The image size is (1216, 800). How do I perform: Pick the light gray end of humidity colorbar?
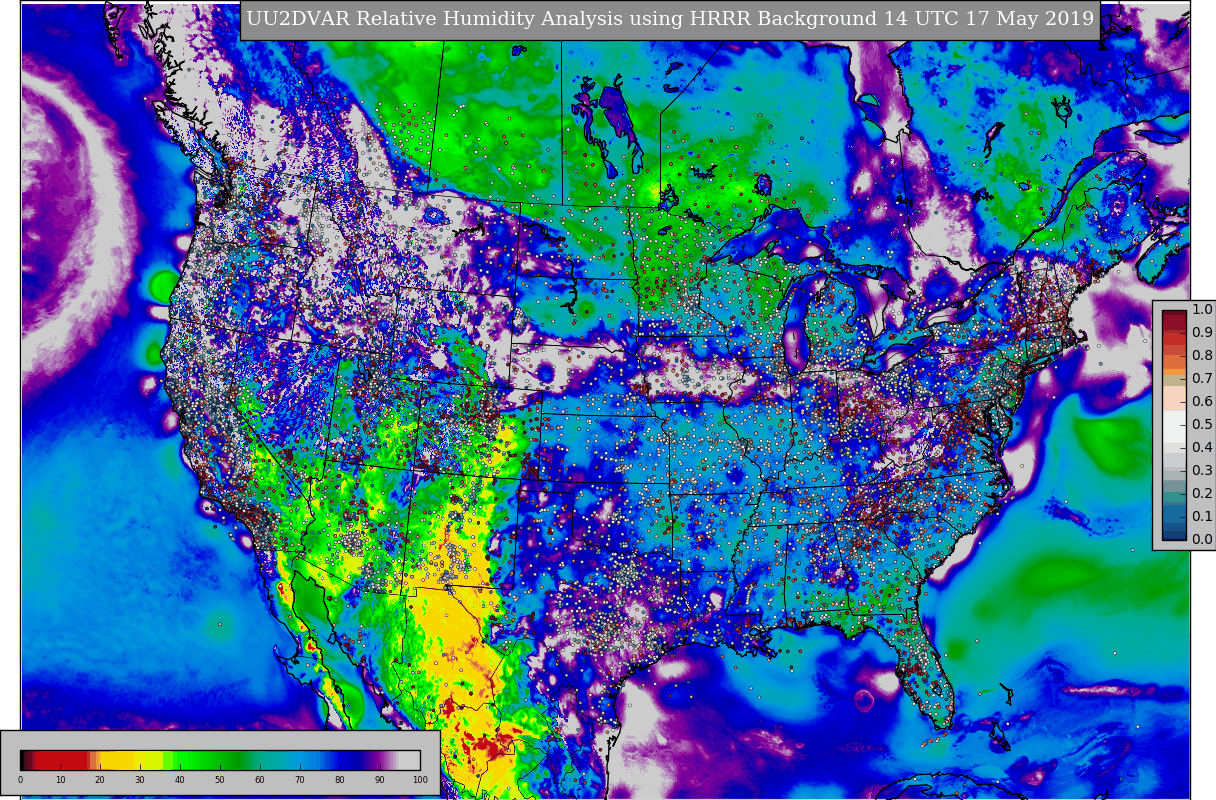pos(410,760)
